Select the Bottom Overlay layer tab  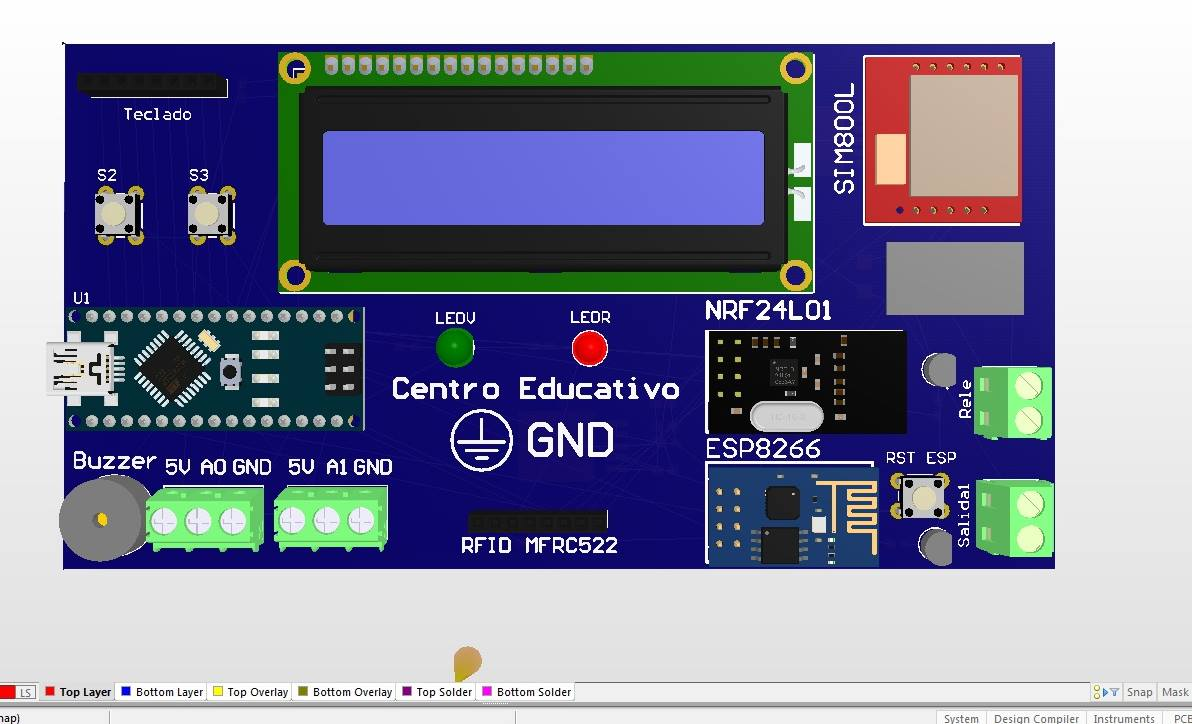(344, 692)
